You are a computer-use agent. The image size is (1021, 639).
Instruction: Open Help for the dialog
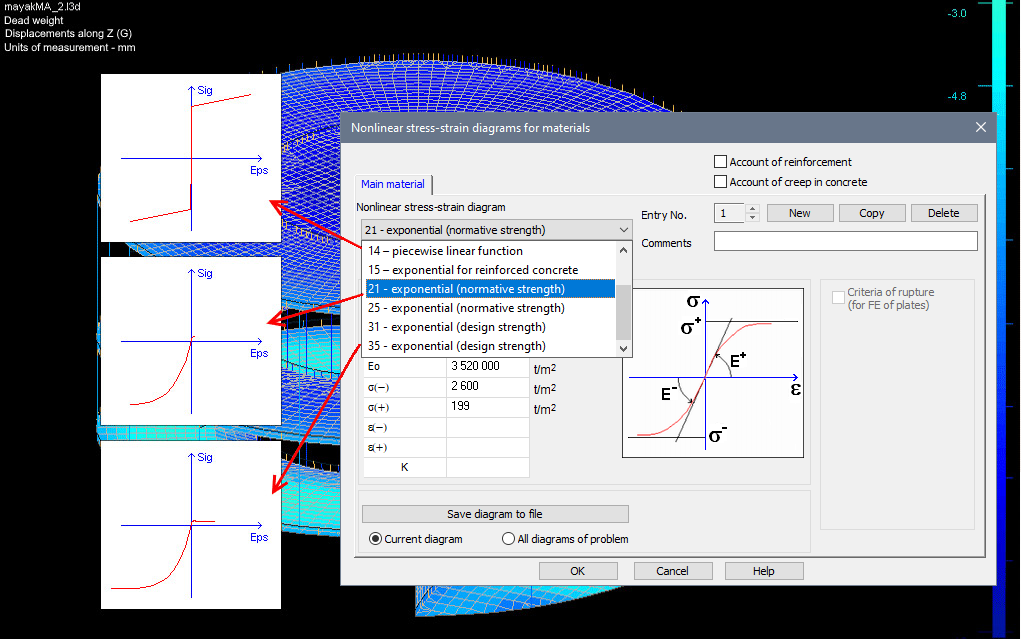763,570
